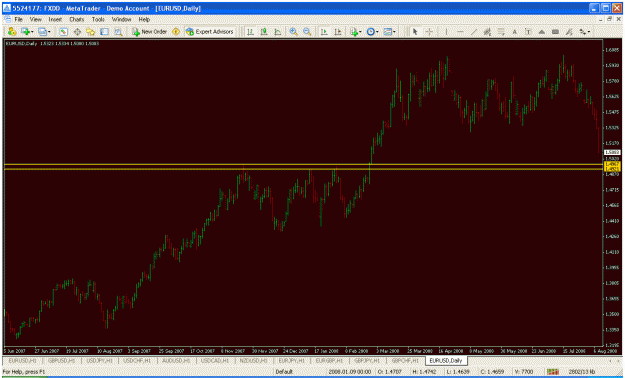Select the Vertical Line drawing tool
625x378 pixels.
point(446,32)
